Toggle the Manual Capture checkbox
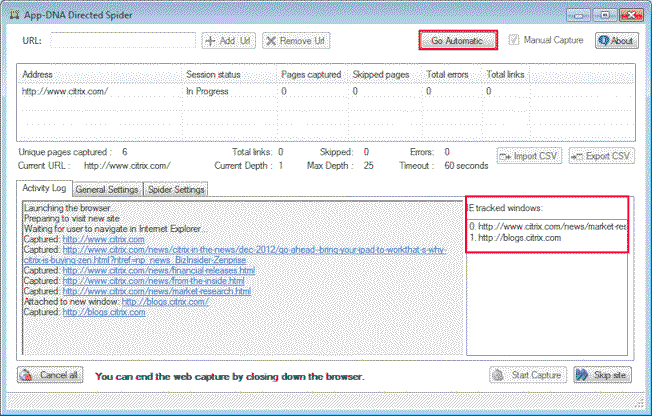Image resolution: width=652 pixels, height=416 pixels. pyautogui.click(x=514, y=40)
